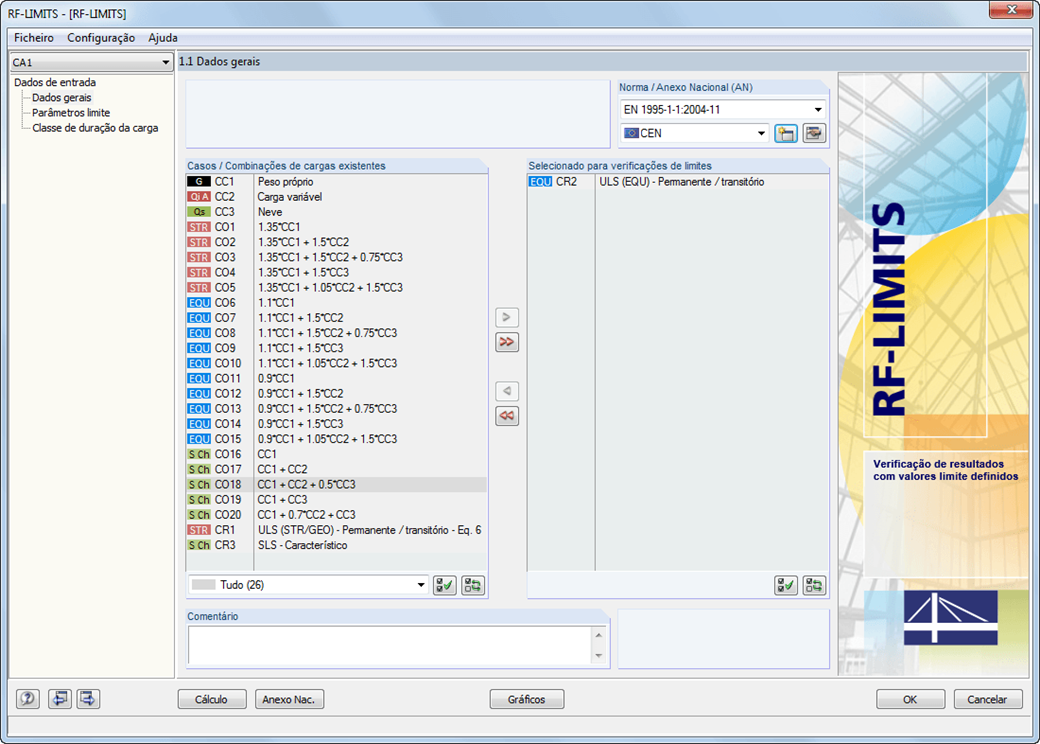
Task: Select CO5 row in load list
Action: (336, 288)
